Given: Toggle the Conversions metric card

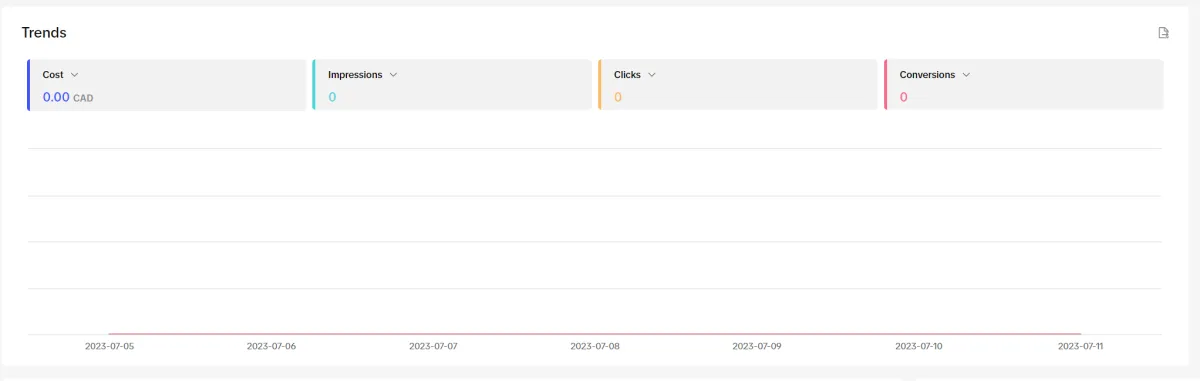Looking at the screenshot, I should pyautogui.click(x=1024, y=85).
